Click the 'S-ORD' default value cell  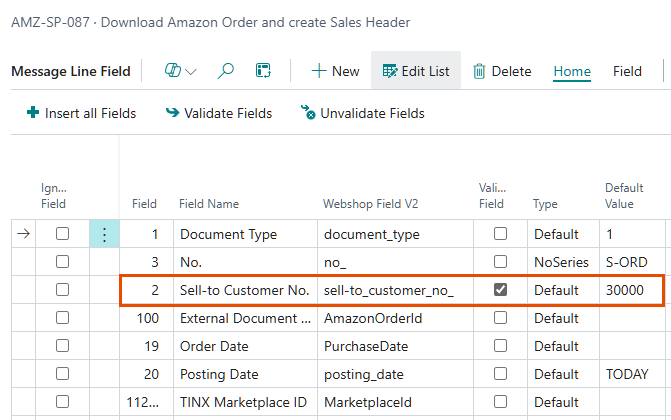pyautogui.click(x=632, y=262)
